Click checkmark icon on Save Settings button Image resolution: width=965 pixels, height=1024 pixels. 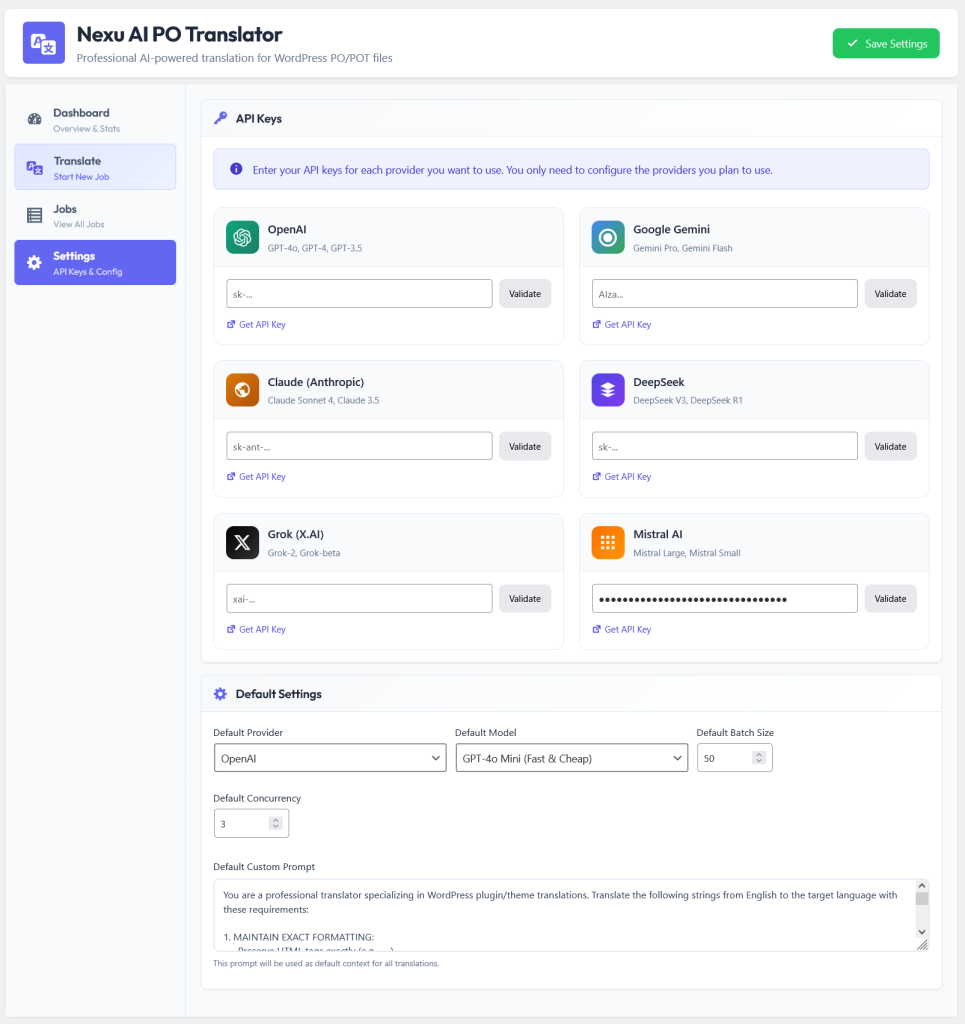click(852, 43)
